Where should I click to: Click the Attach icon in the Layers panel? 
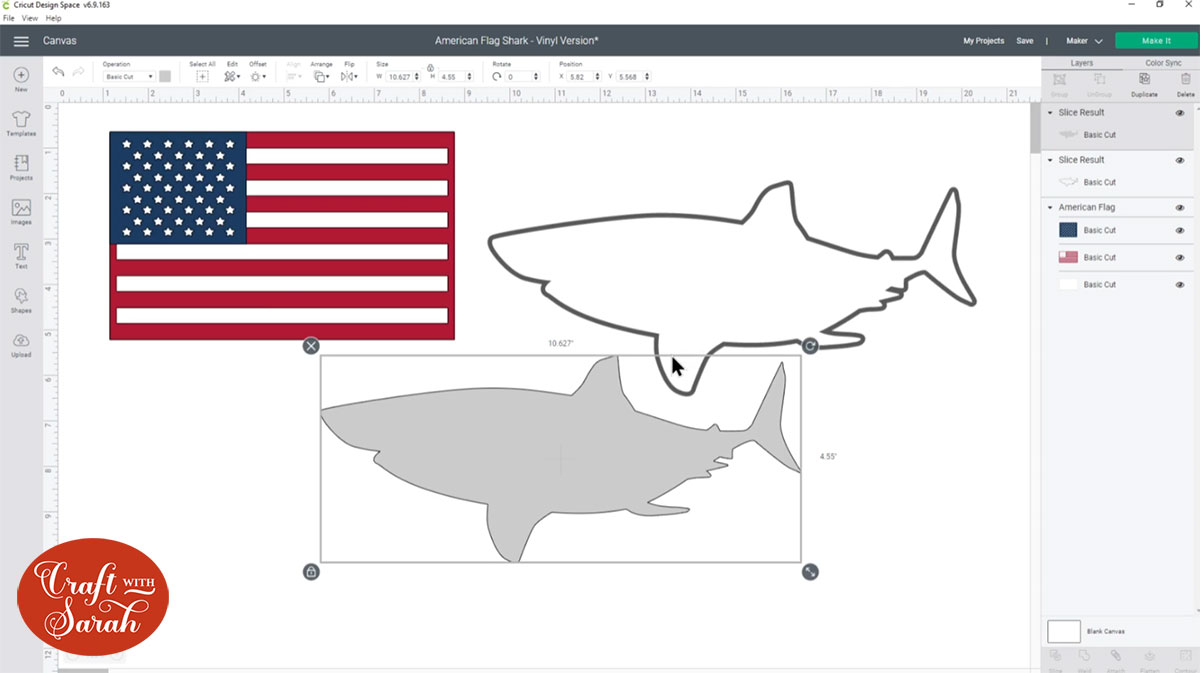click(1116, 656)
